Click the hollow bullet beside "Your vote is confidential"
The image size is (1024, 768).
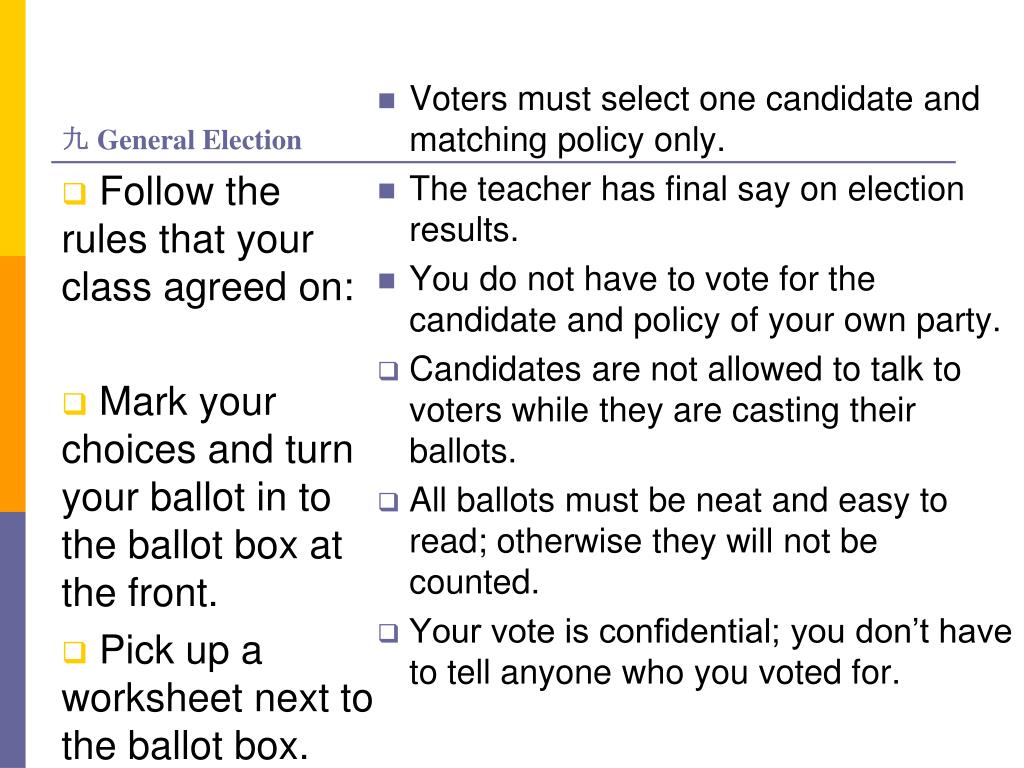tap(388, 633)
